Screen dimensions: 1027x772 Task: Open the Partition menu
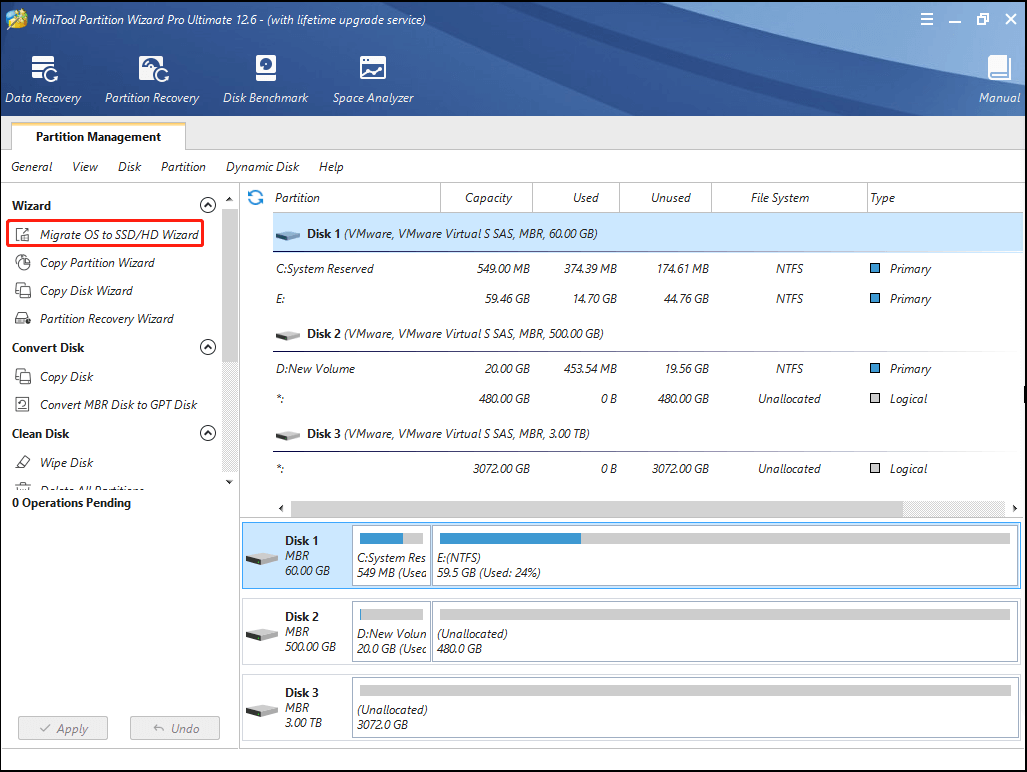pyautogui.click(x=183, y=167)
